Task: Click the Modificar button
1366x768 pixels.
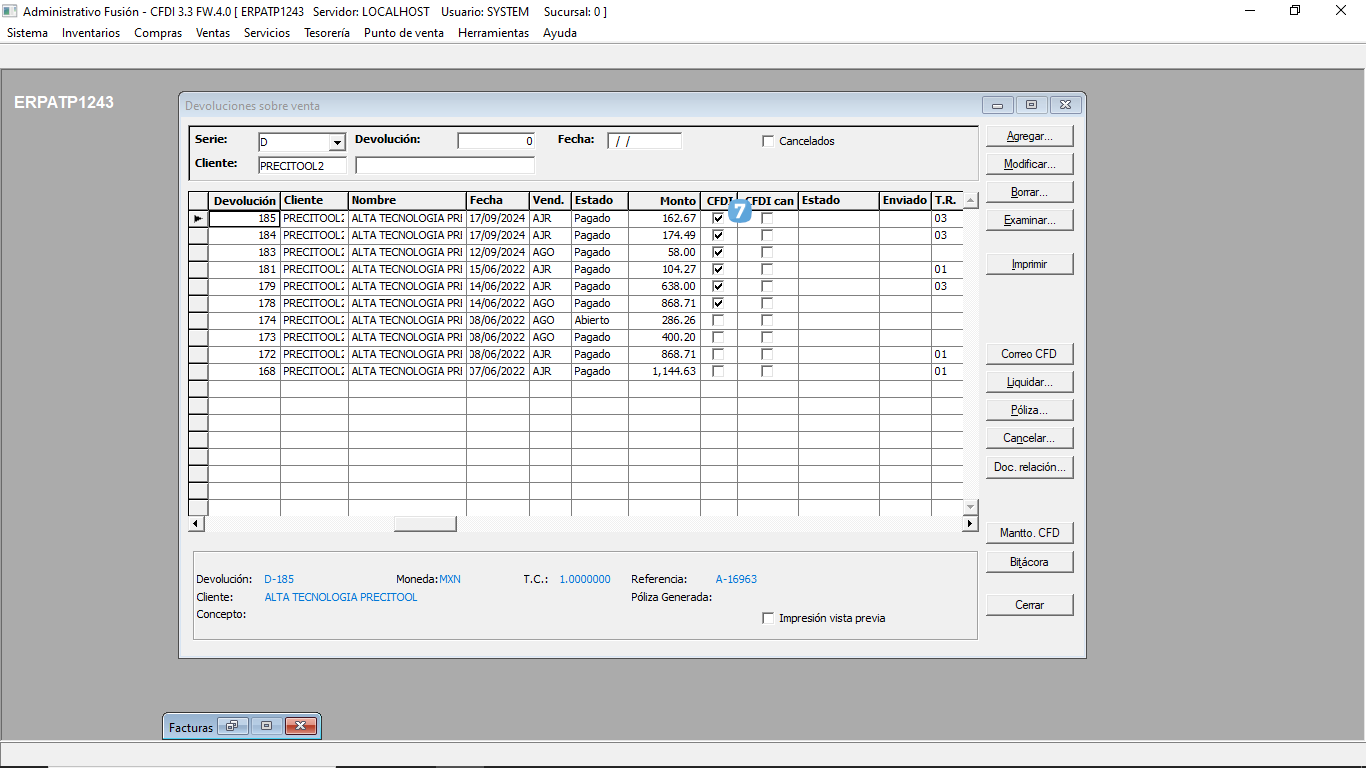Action: tap(1029, 163)
